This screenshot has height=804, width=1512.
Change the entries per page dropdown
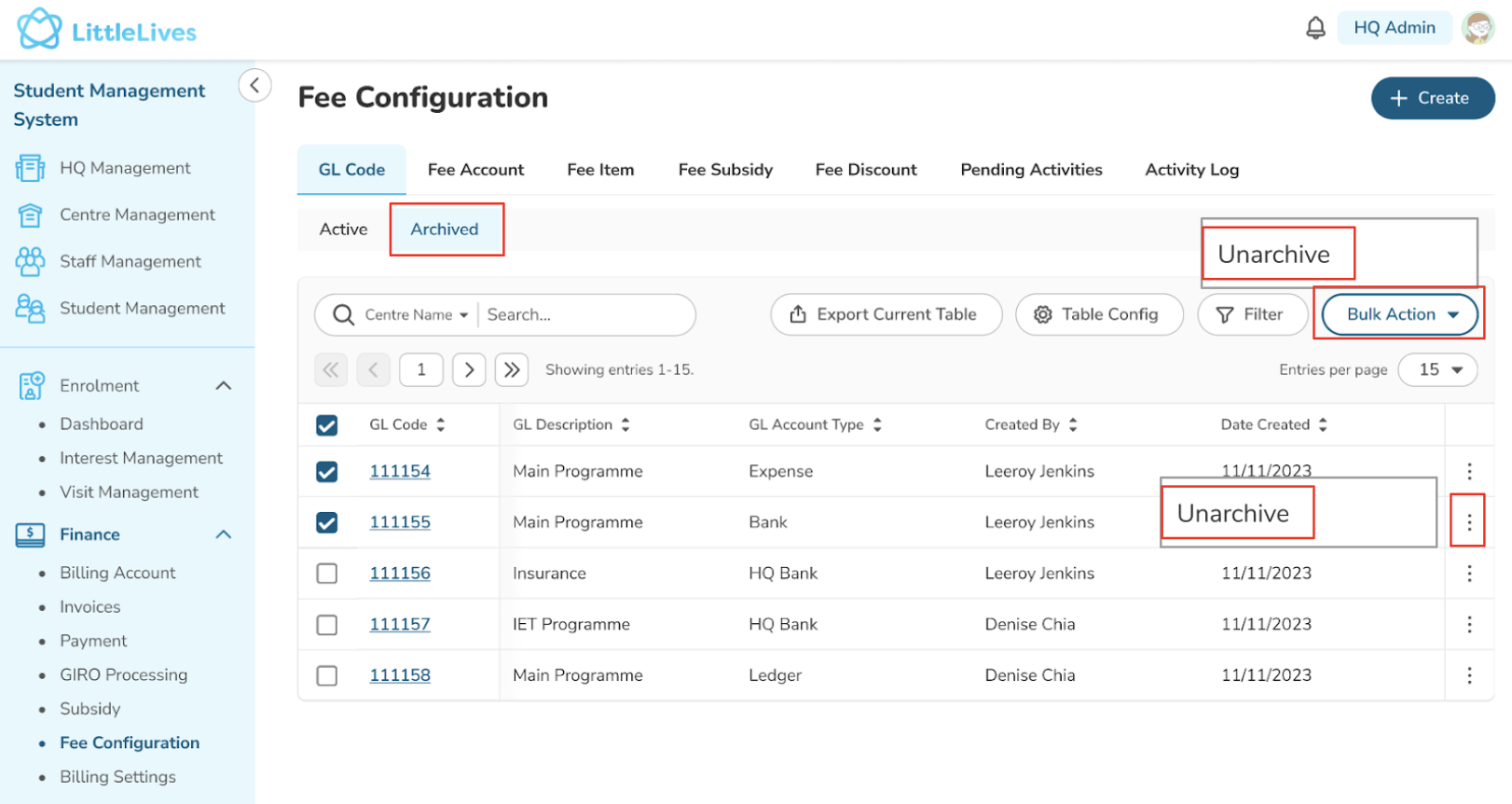pos(1437,370)
